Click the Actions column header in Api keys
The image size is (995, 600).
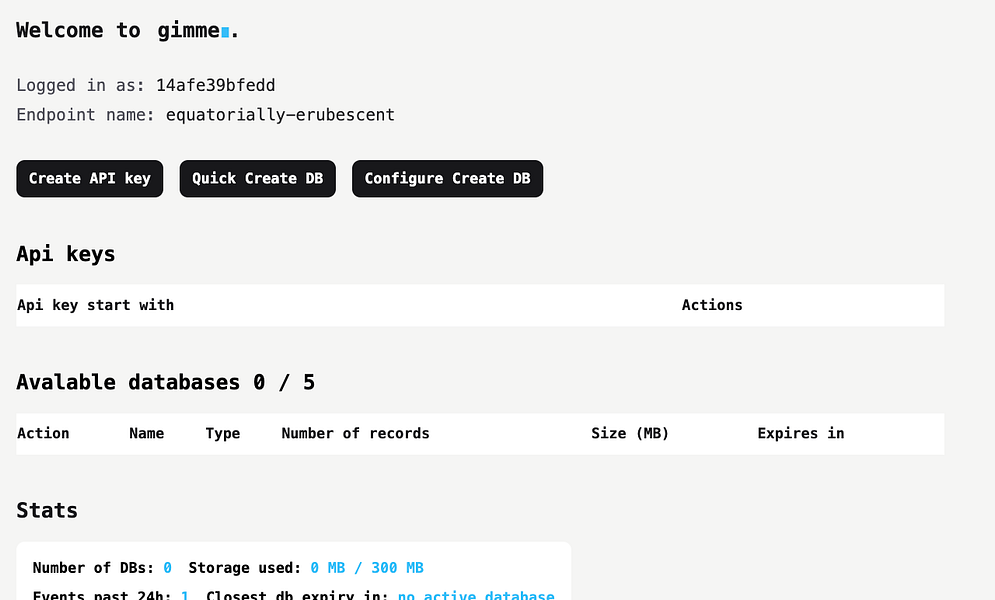click(712, 305)
